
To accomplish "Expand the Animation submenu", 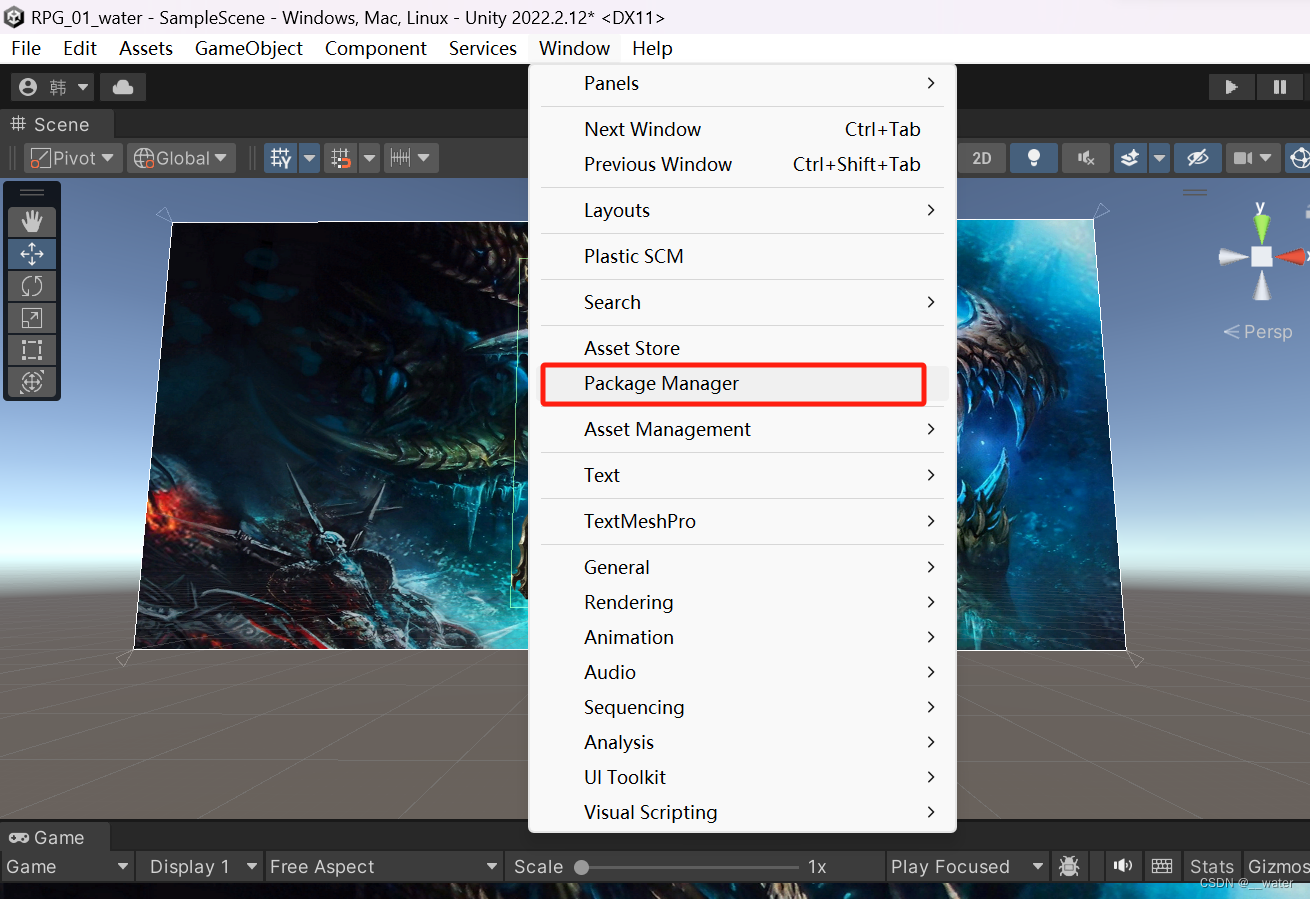I will [x=742, y=637].
